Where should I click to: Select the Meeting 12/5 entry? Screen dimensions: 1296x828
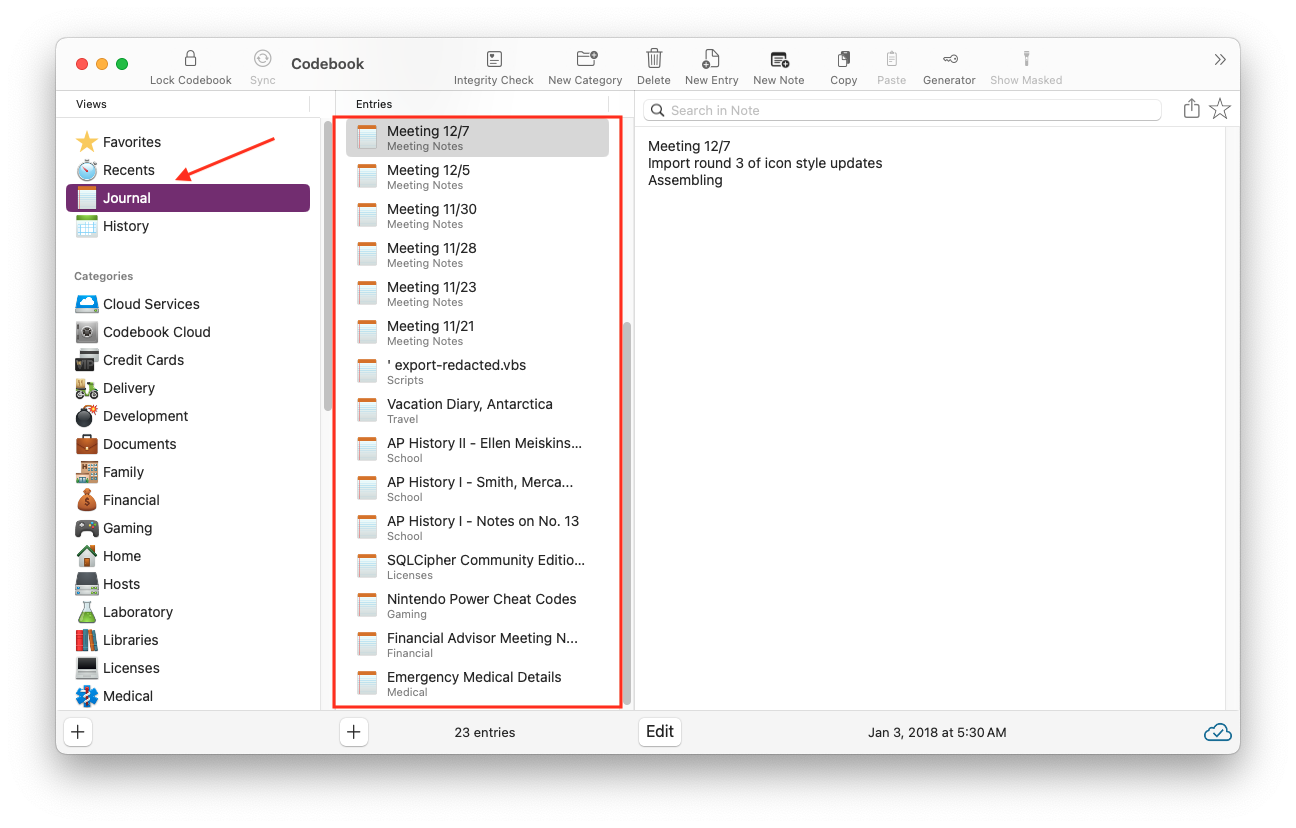click(x=477, y=177)
